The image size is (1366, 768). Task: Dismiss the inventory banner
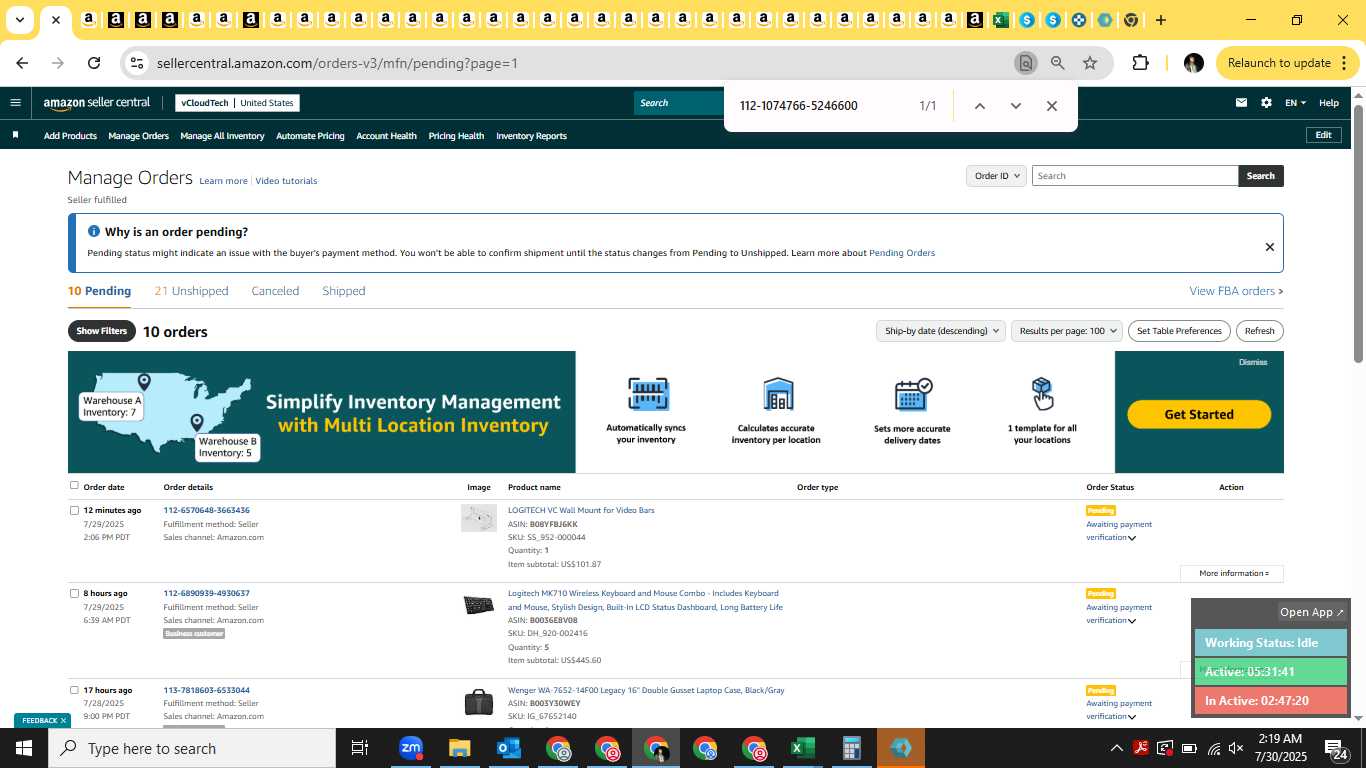(x=1252, y=362)
